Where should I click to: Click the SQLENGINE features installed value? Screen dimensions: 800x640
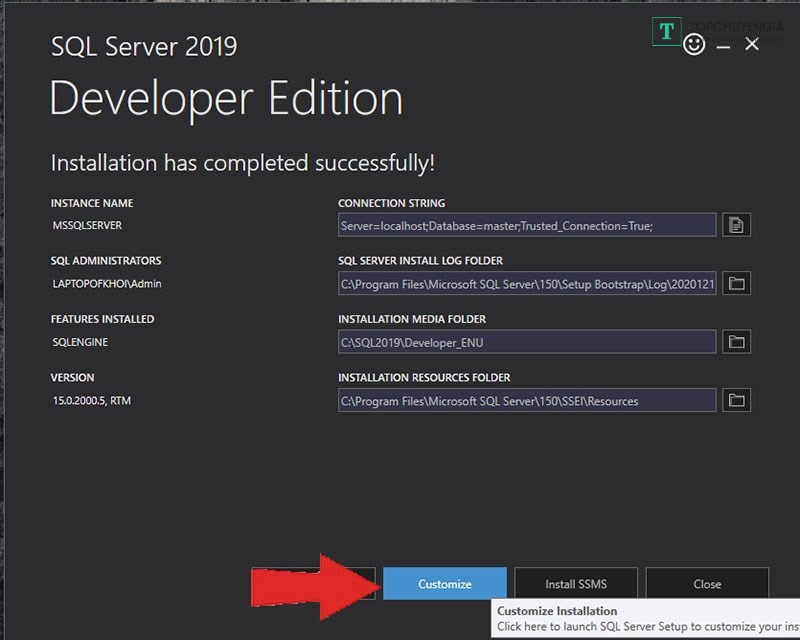[80, 342]
